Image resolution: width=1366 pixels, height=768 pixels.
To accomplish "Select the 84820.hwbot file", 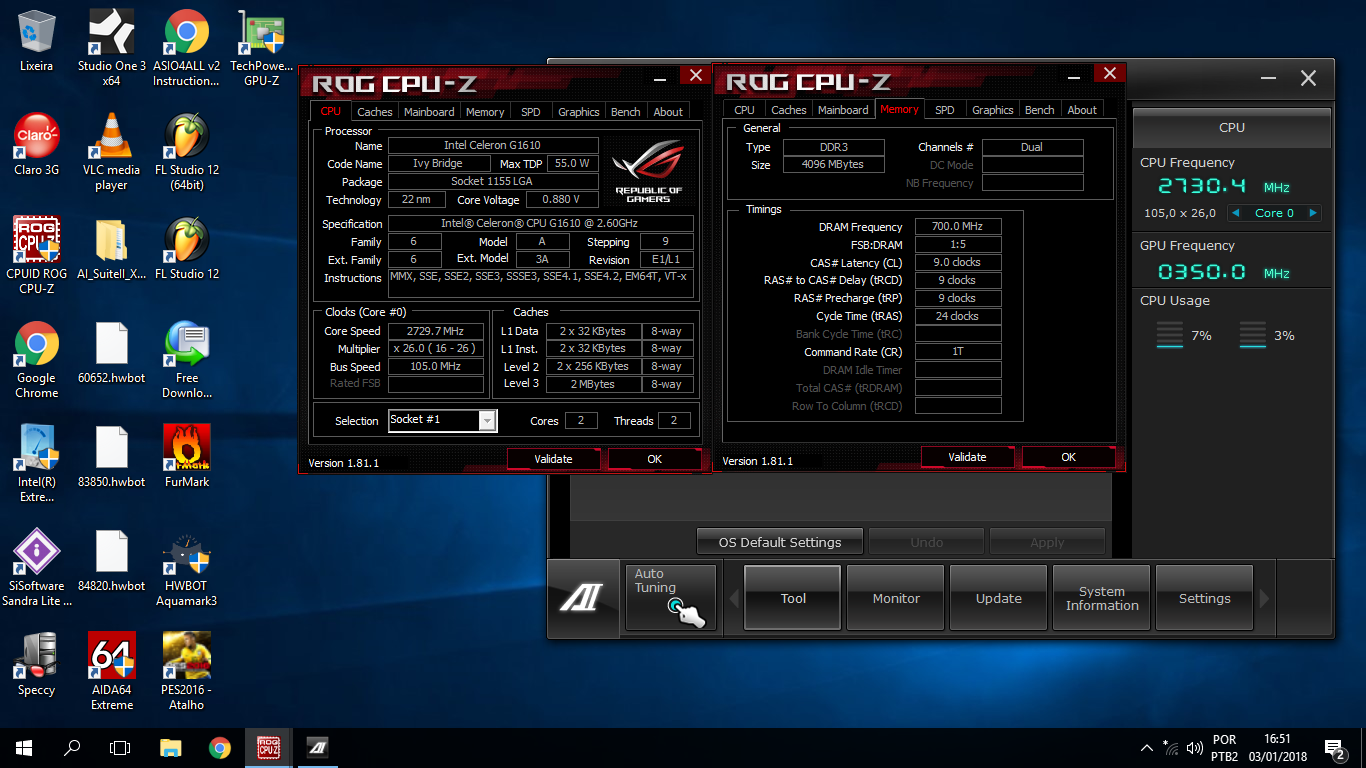I will [112, 561].
